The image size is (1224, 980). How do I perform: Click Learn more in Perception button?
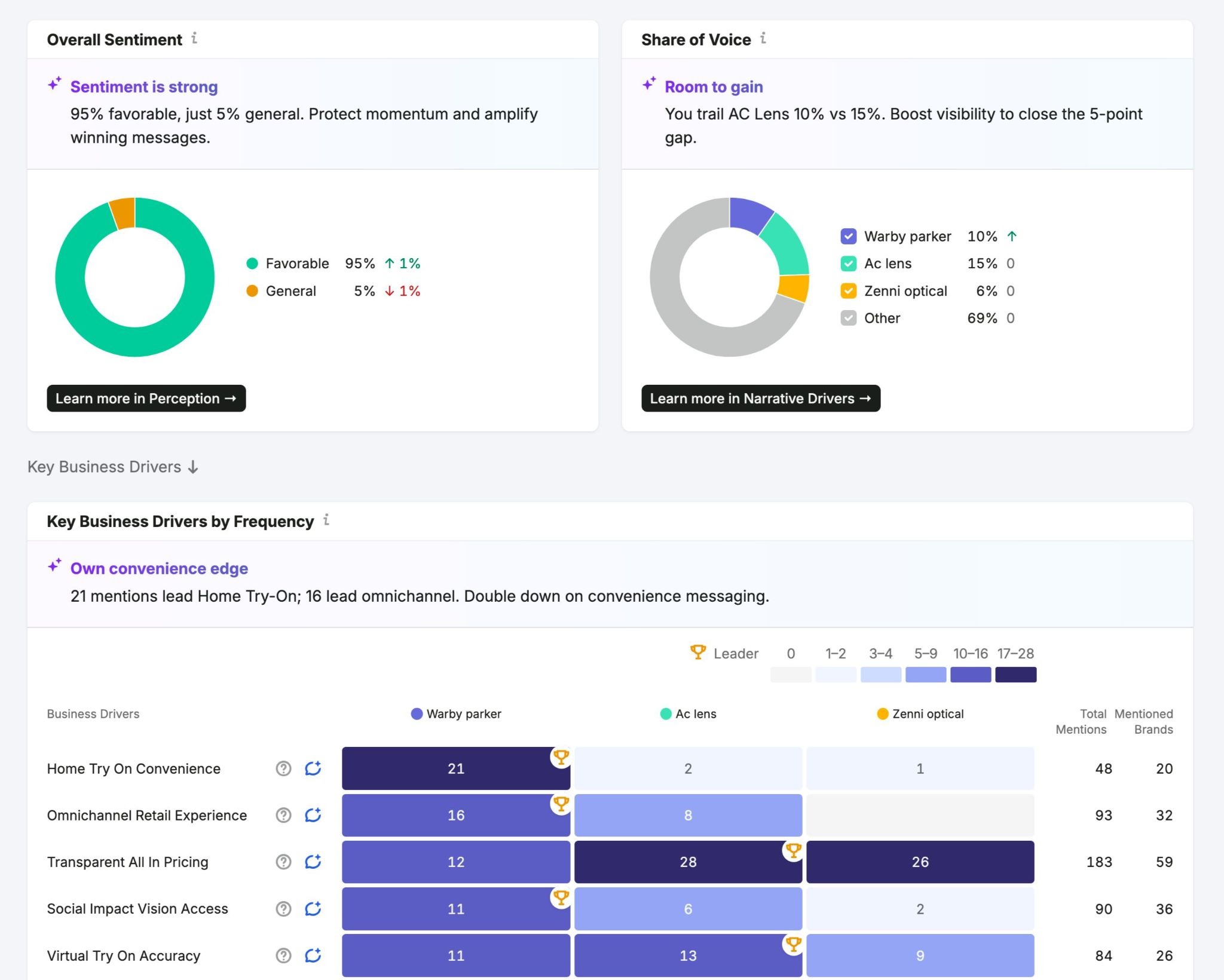click(x=146, y=399)
